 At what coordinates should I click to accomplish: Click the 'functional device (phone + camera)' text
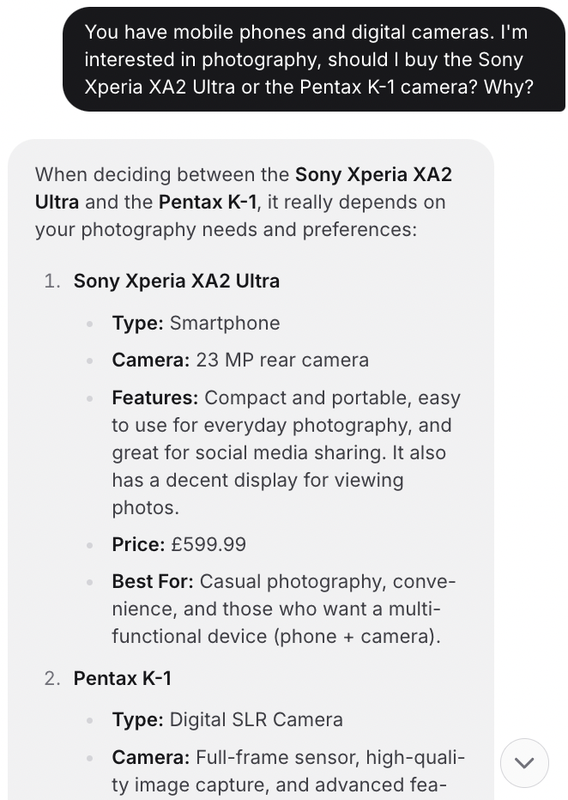coord(276,637)
